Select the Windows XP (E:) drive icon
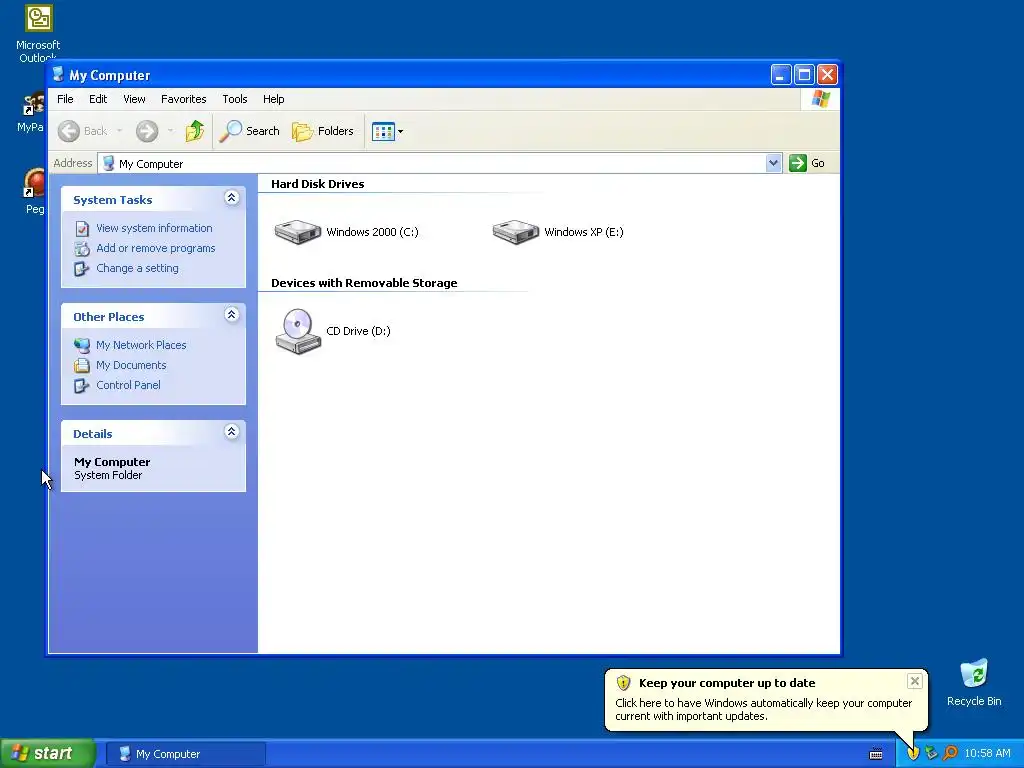The height and width of the screenshot is (768, 1024). pyautogui.click(x=515, y=232)
